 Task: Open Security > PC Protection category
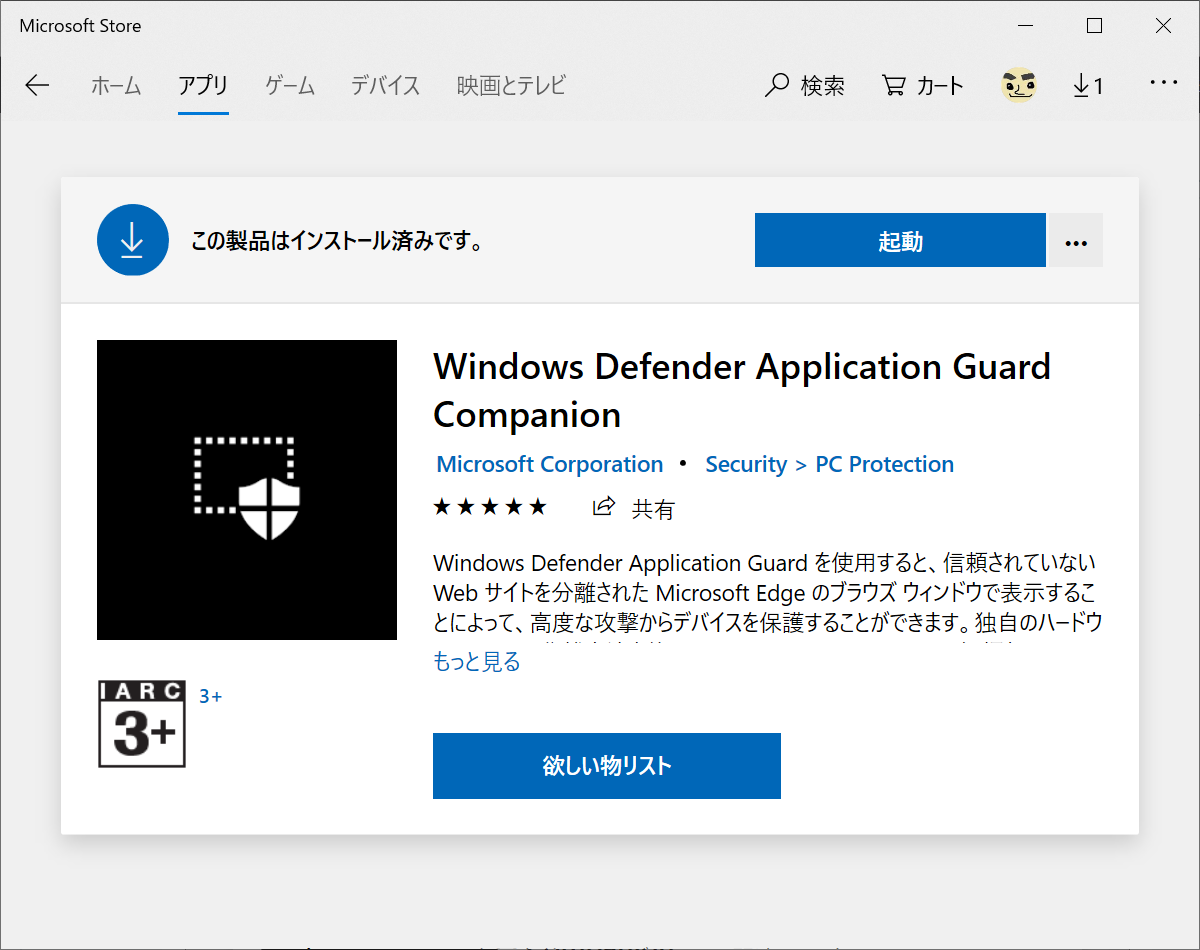tap(830, 464)
